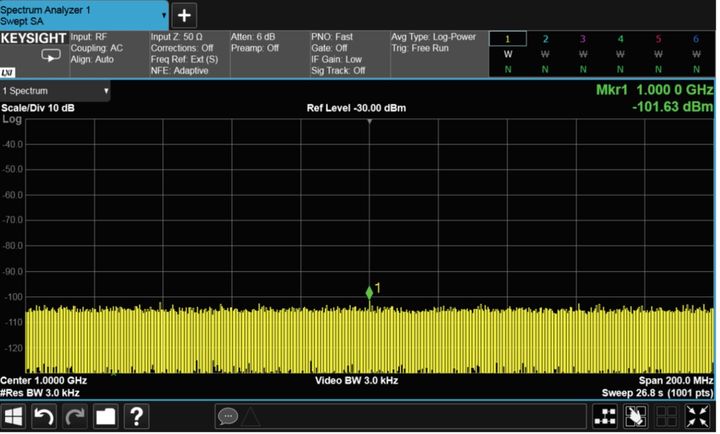720x434 pixels.
Task: Click the speech bubble message icon
Action: pos(227,416)
